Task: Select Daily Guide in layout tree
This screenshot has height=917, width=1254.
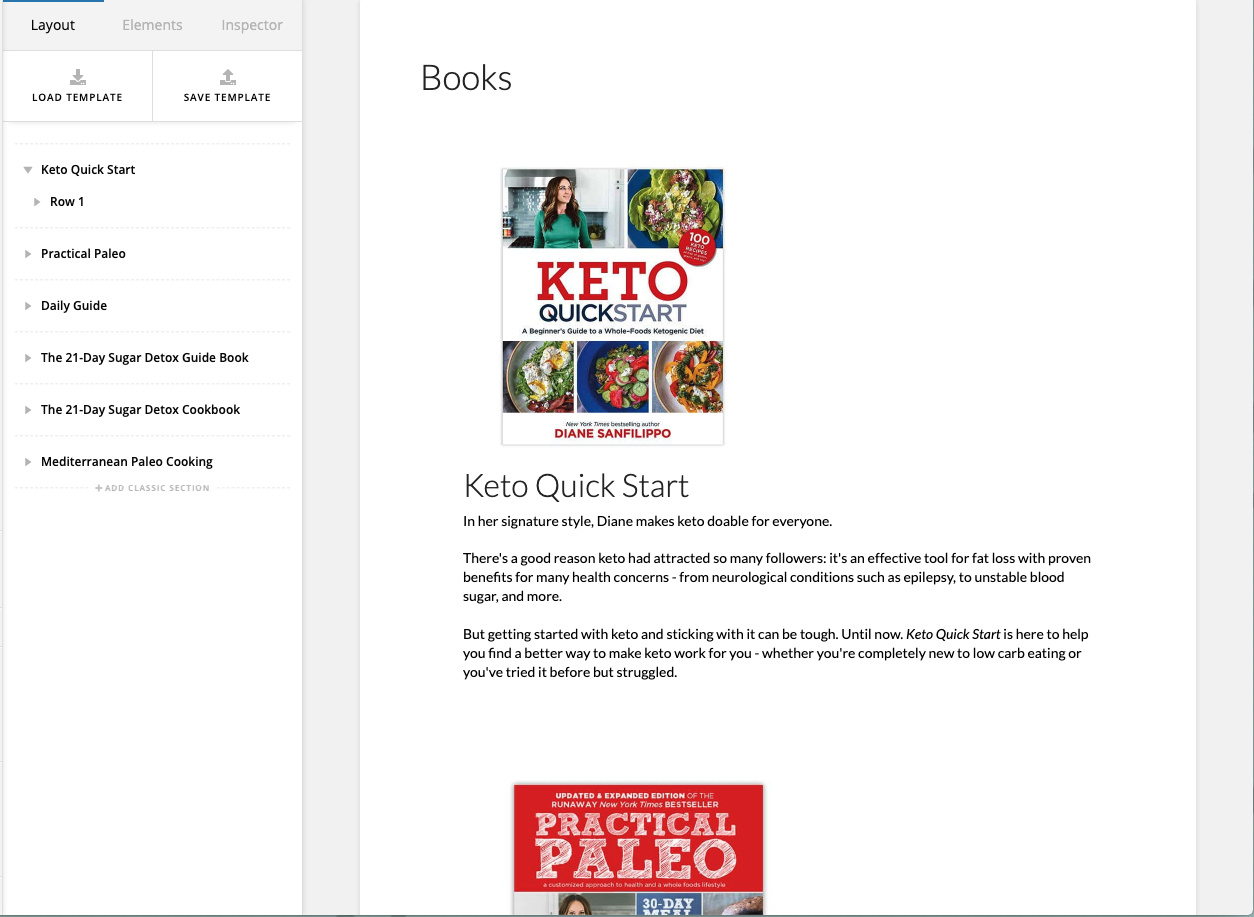Action: 74,306
